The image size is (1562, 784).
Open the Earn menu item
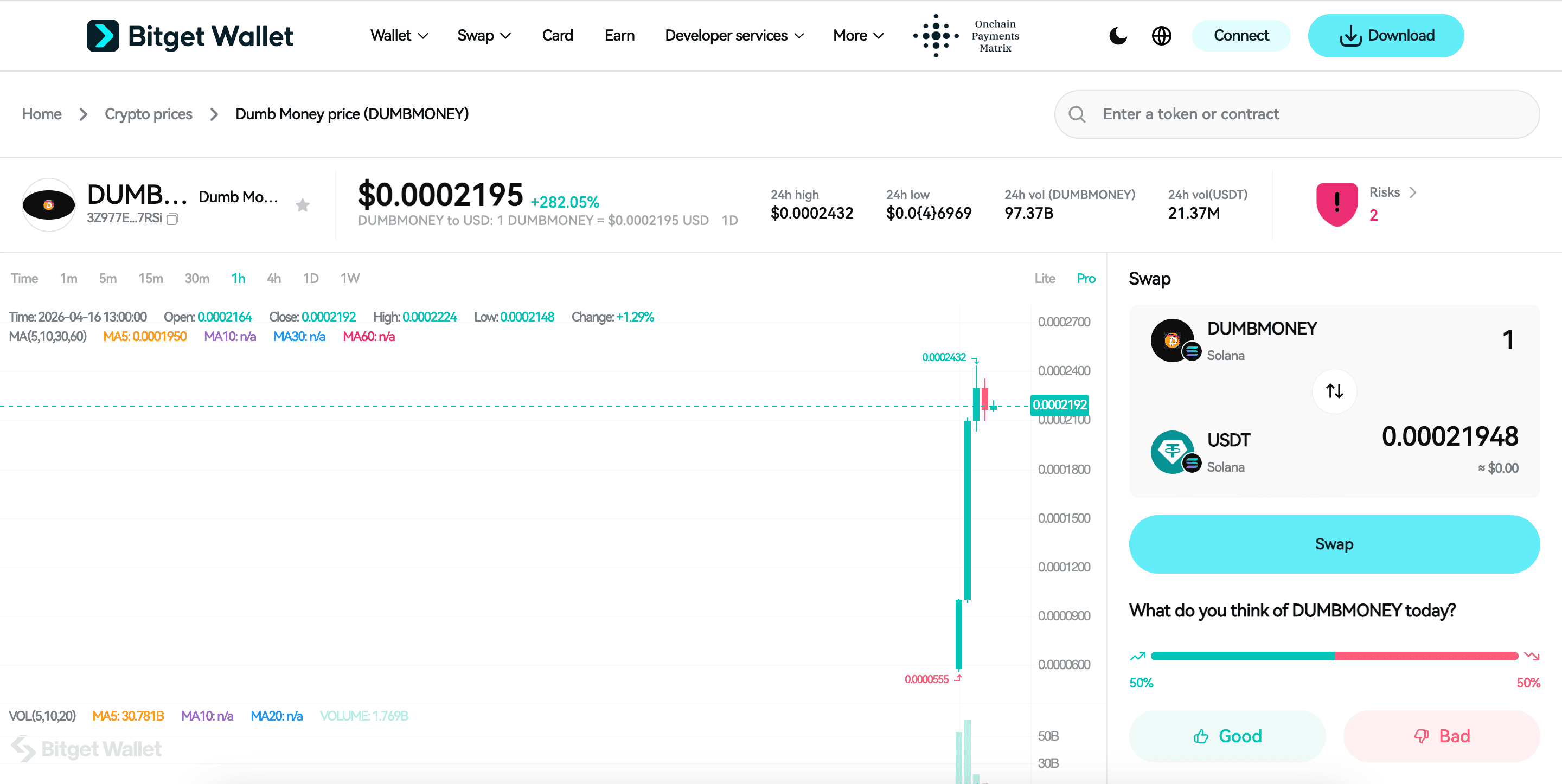coord(619,36)
